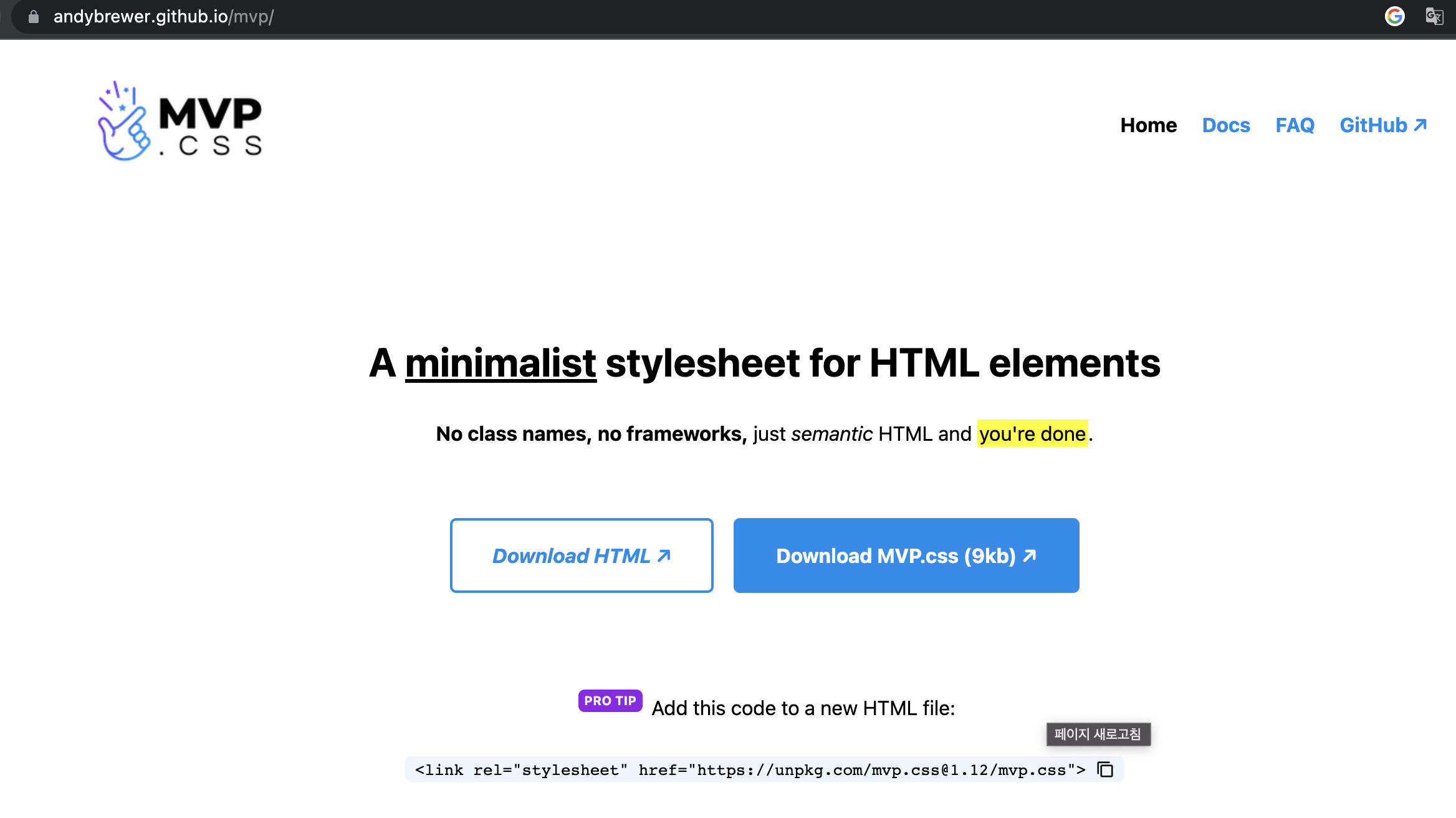This screenshot has height=818, width=1456.
Task: Click the yellow highlighted you're done text
Action: coord(1032,433)
